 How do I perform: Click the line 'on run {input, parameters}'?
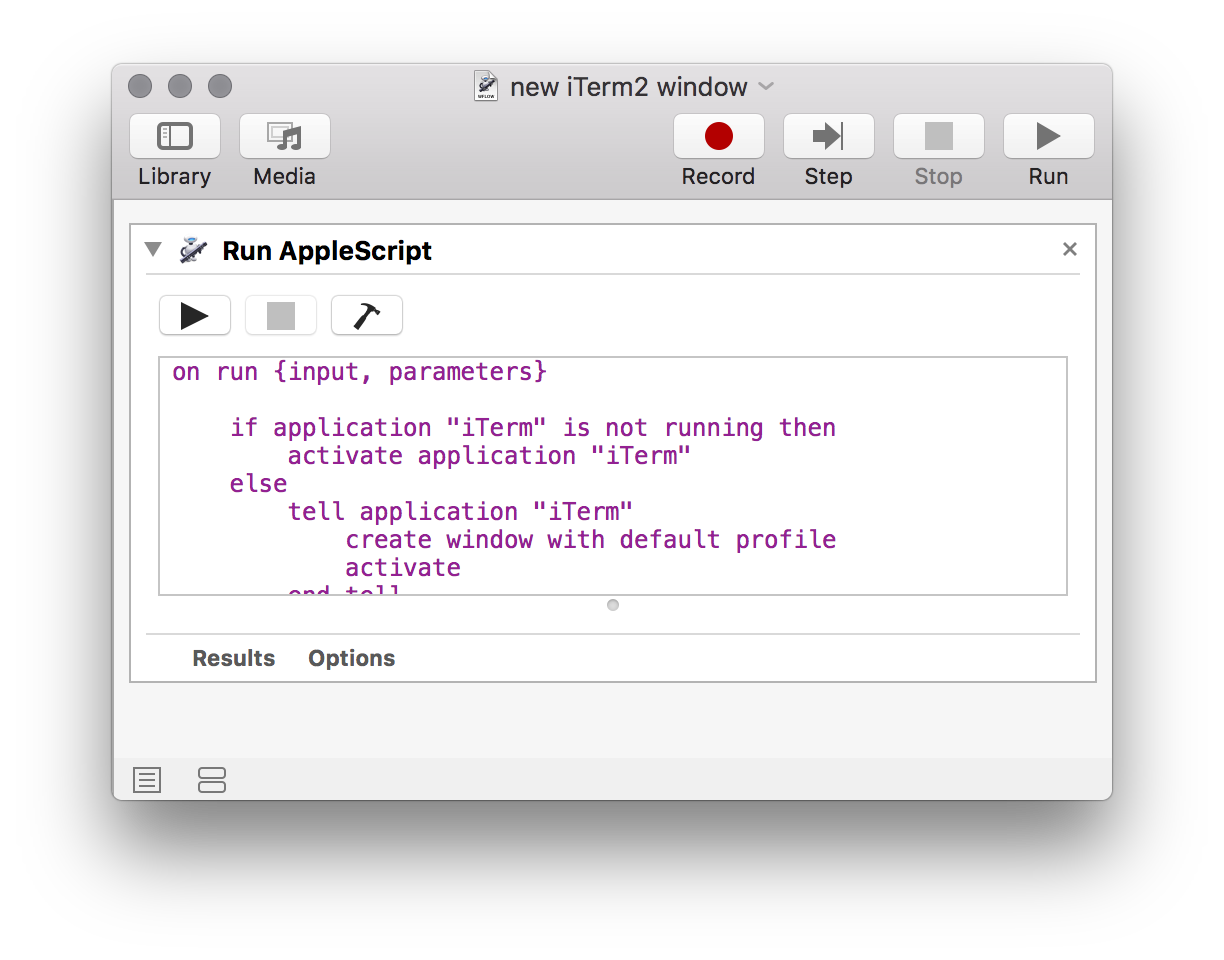coord(360,372)
